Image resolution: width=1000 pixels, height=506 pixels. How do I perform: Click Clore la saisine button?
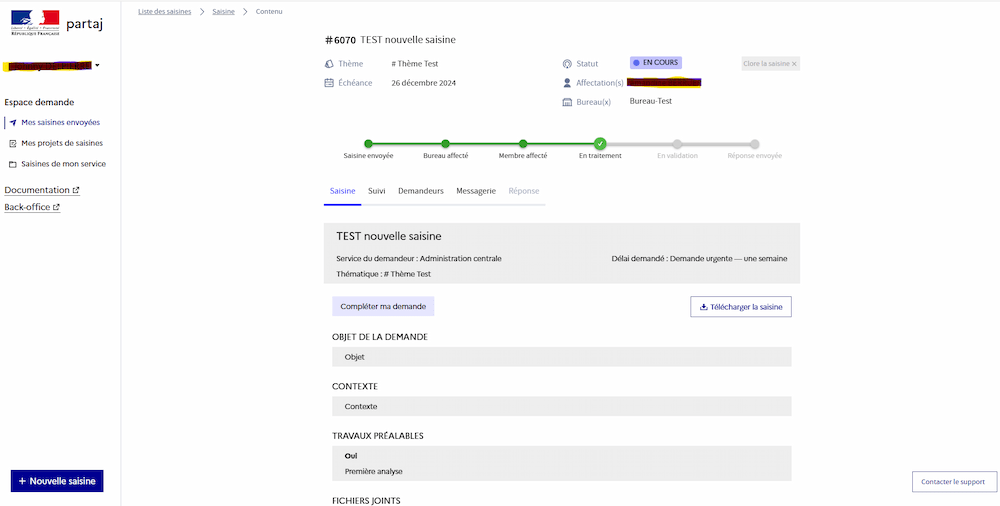[770, 64]
